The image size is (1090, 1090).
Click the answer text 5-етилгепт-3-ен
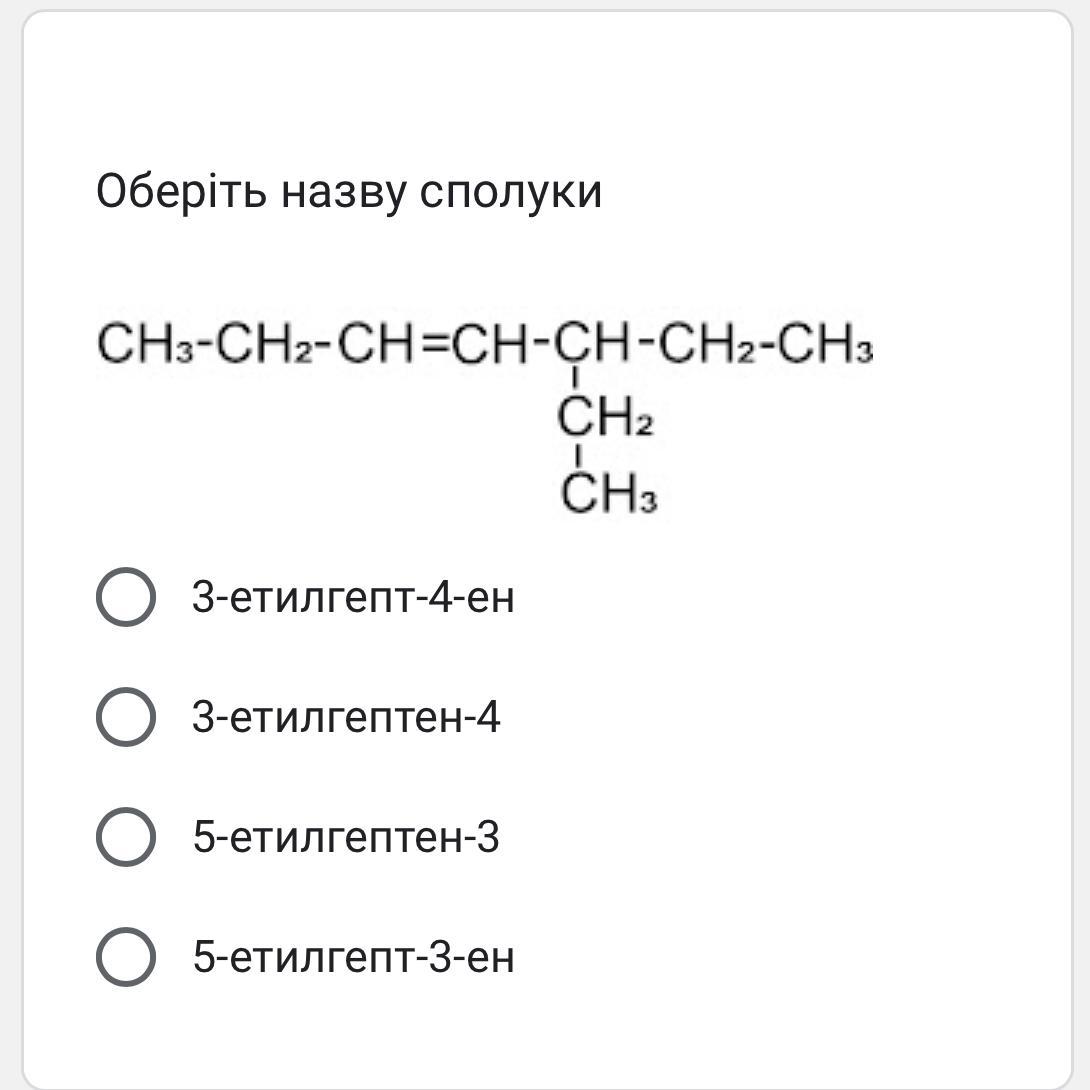(354, 957)
